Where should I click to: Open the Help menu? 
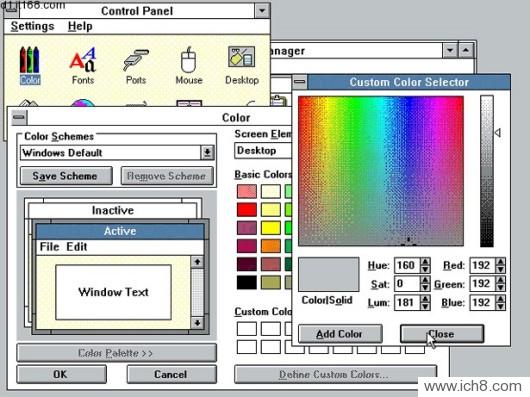[x=80, y=26]
